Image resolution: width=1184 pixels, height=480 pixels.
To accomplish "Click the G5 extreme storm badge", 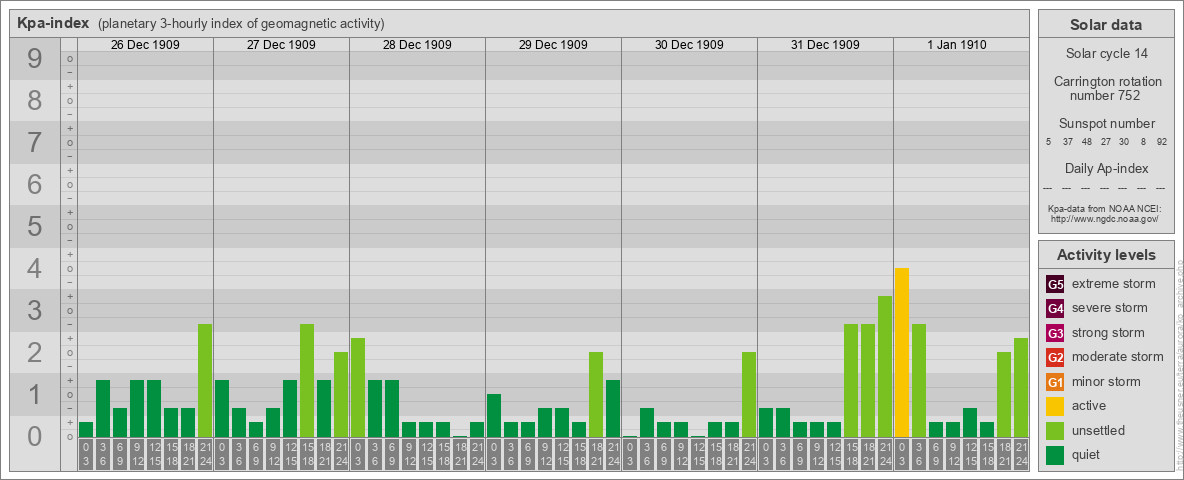I will click(x=1055, y=285).
